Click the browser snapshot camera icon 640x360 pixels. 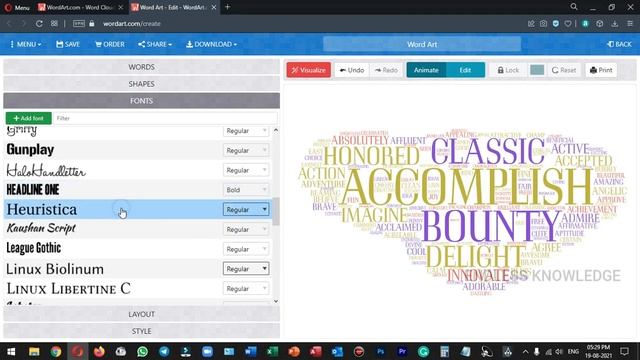point(543,24)
